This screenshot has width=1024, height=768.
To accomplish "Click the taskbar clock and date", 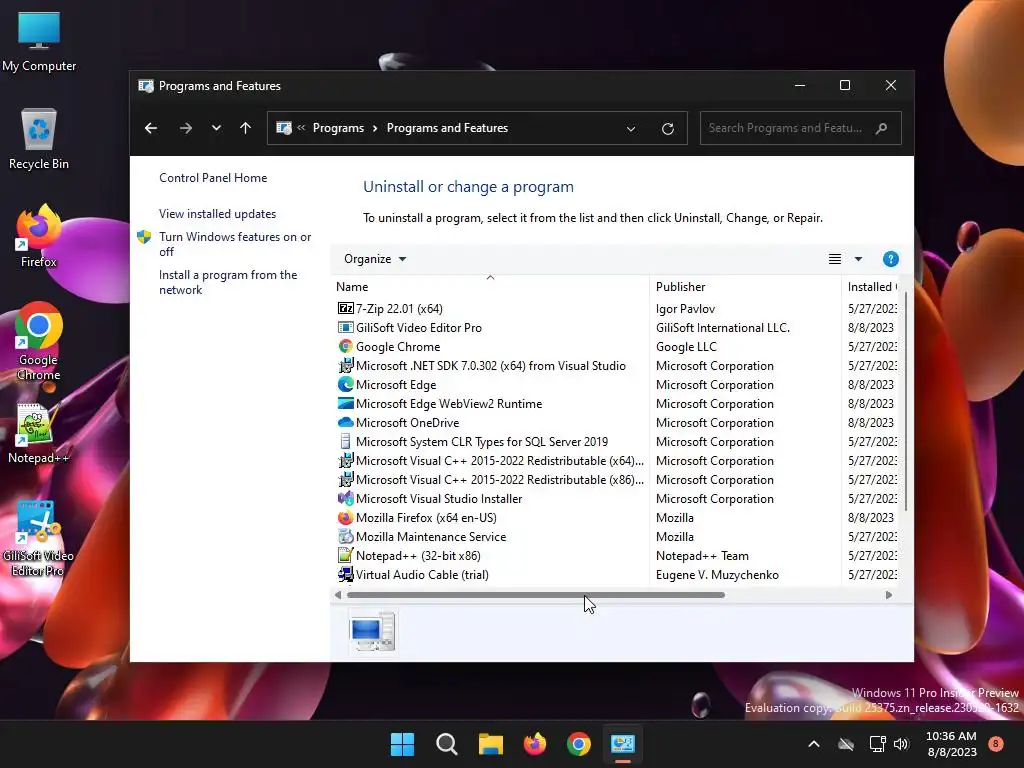I will coord(952,744).
